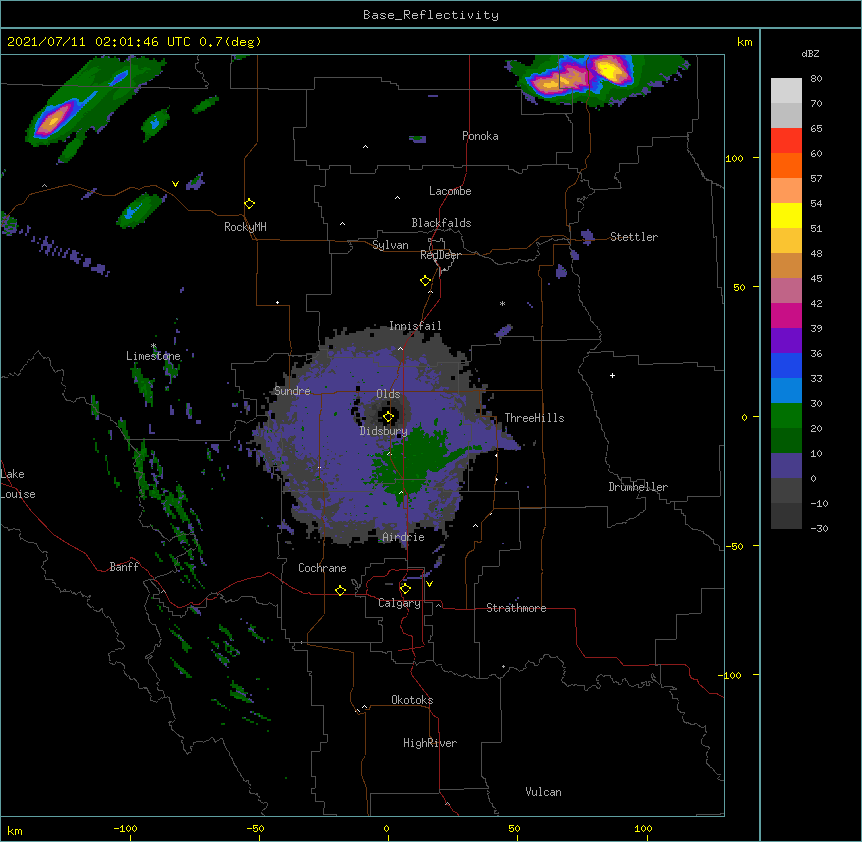Click the Sylvan label on the map

coord(390,245)
